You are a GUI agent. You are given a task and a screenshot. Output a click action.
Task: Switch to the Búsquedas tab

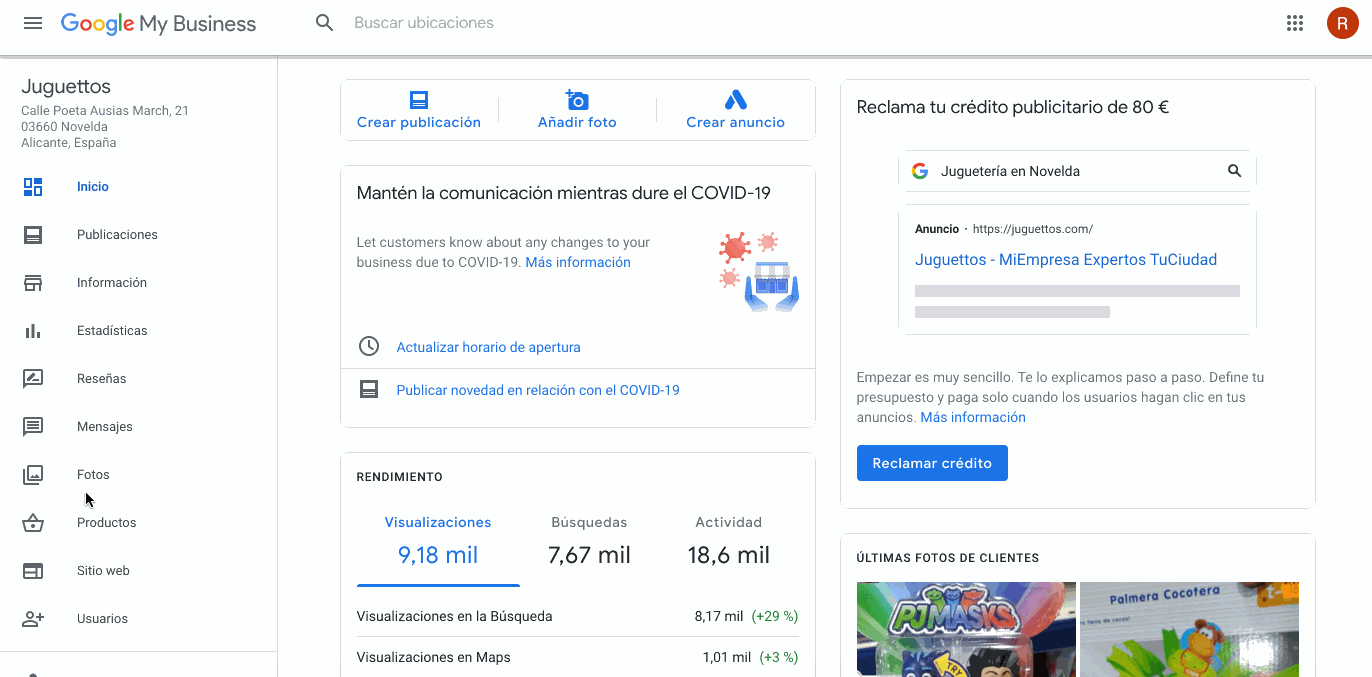coord(589,542)
